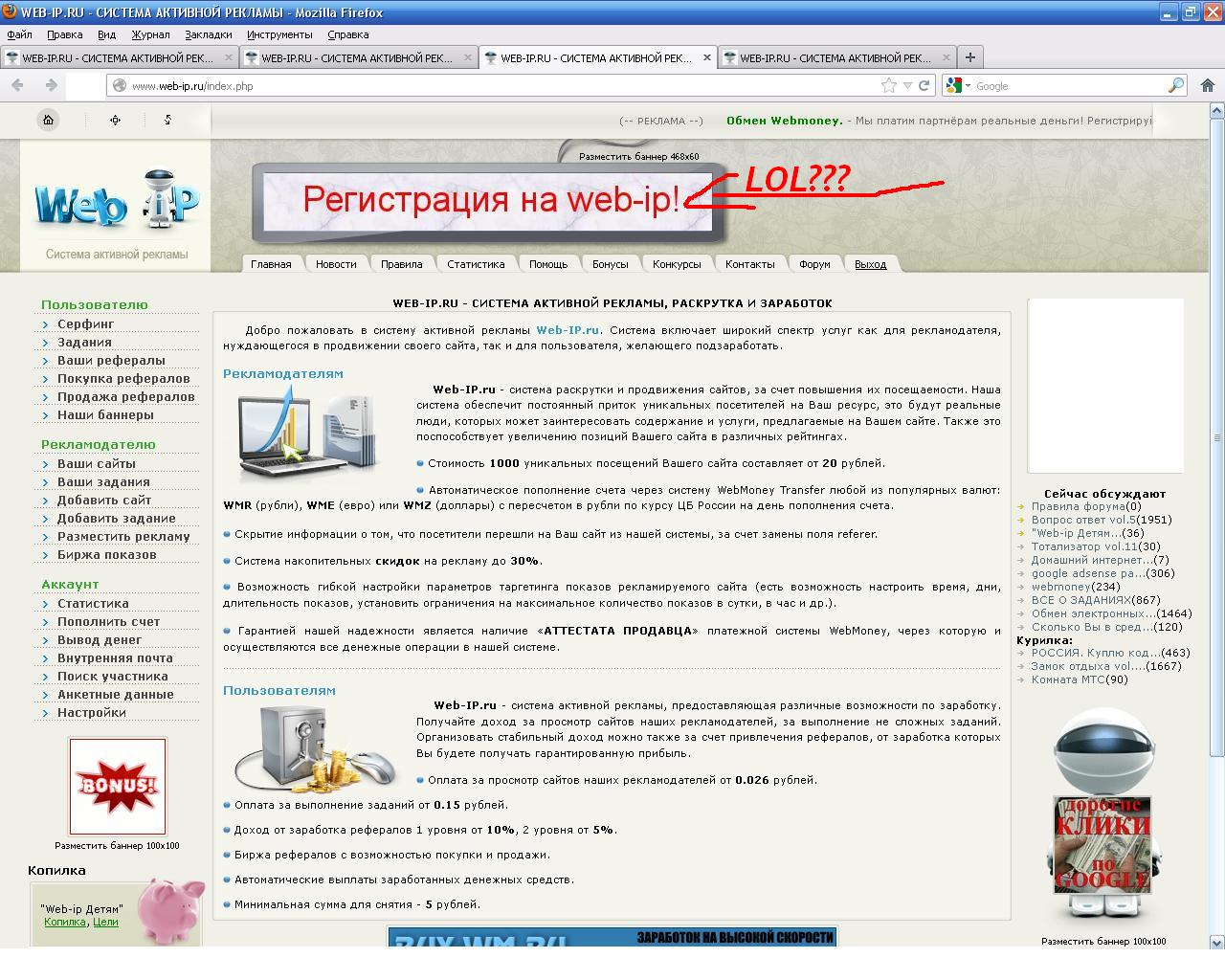Click 'Обмен Webmoney' ad link in ticker
This screenshot has height=980, width=1225.
click(x=785, y=121)
